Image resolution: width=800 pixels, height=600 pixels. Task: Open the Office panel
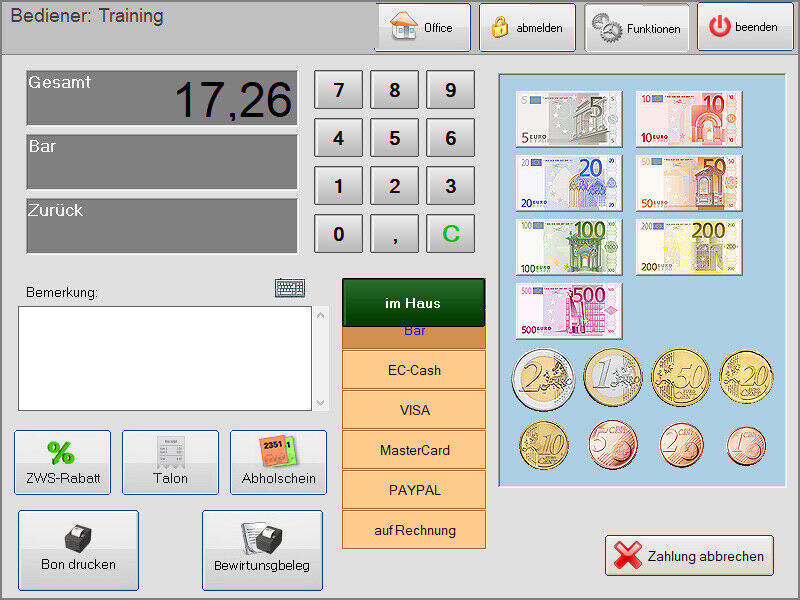click(x=423, y=27)
